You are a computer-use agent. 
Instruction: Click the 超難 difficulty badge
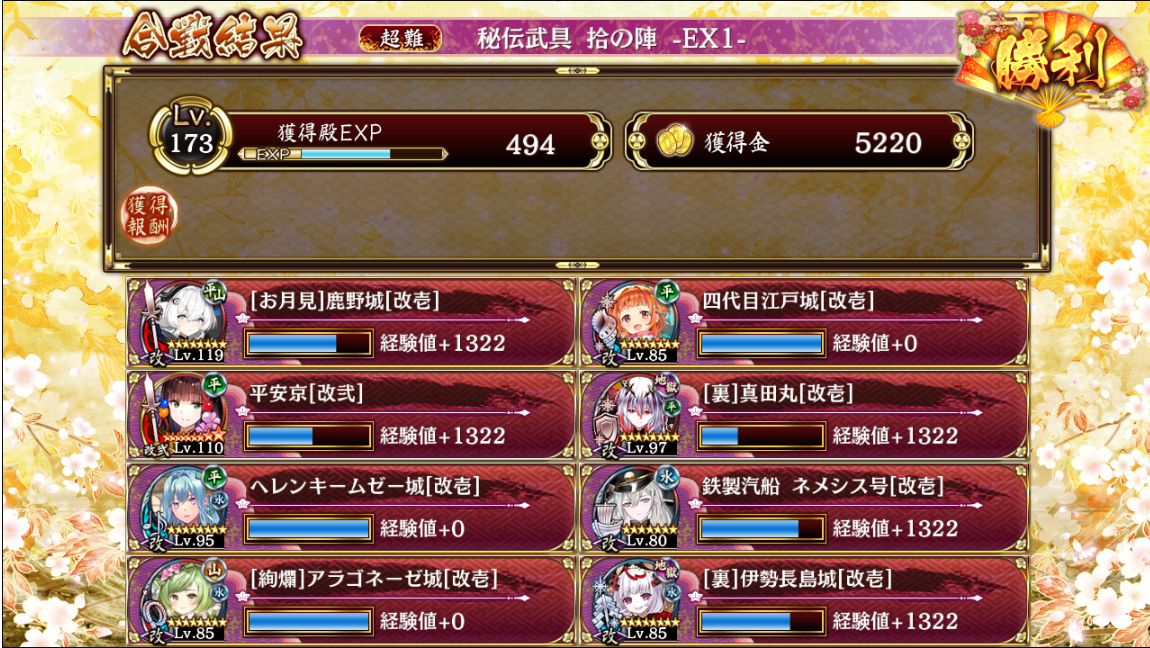coord(400,38)
